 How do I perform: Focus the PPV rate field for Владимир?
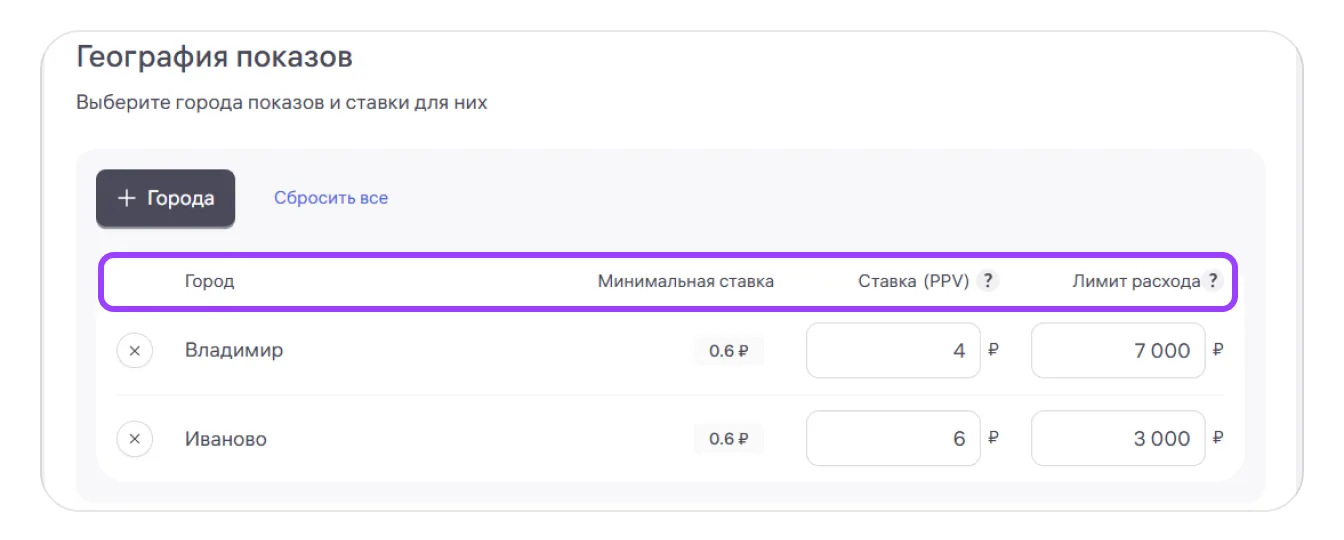893,351
